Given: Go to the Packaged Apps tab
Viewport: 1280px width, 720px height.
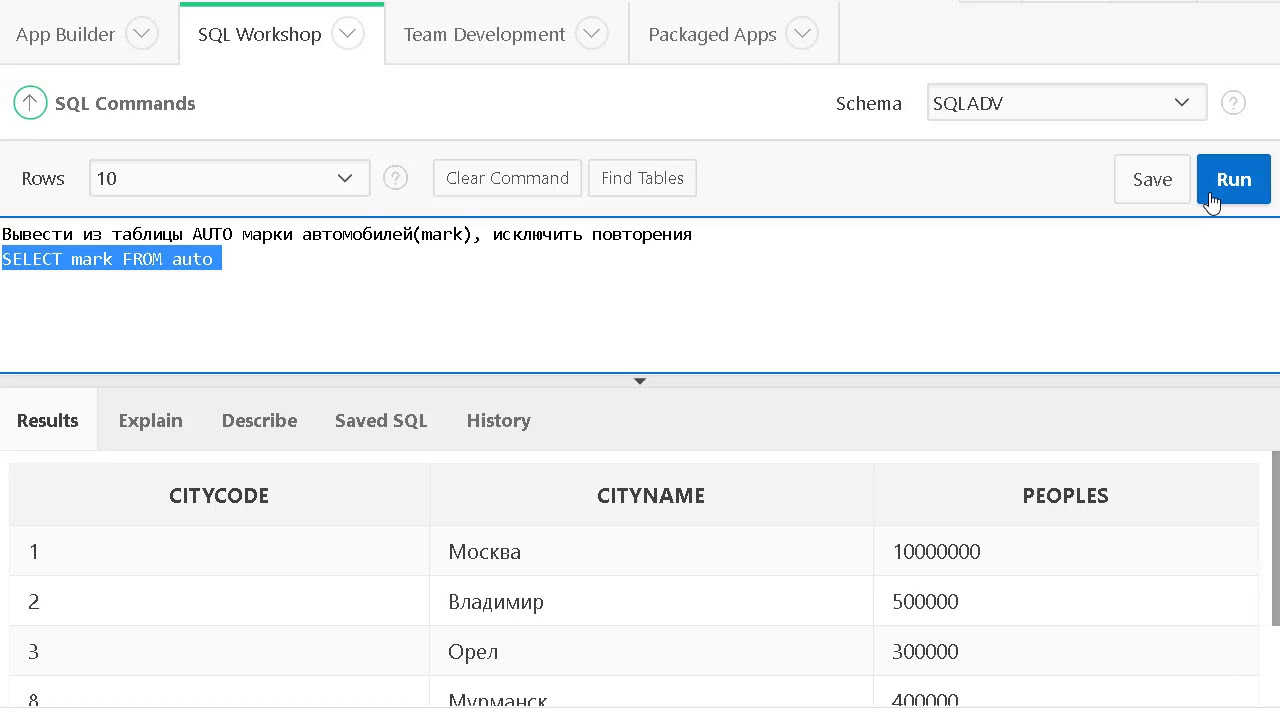Looking at the screenshot, I should tap(712, 34).
